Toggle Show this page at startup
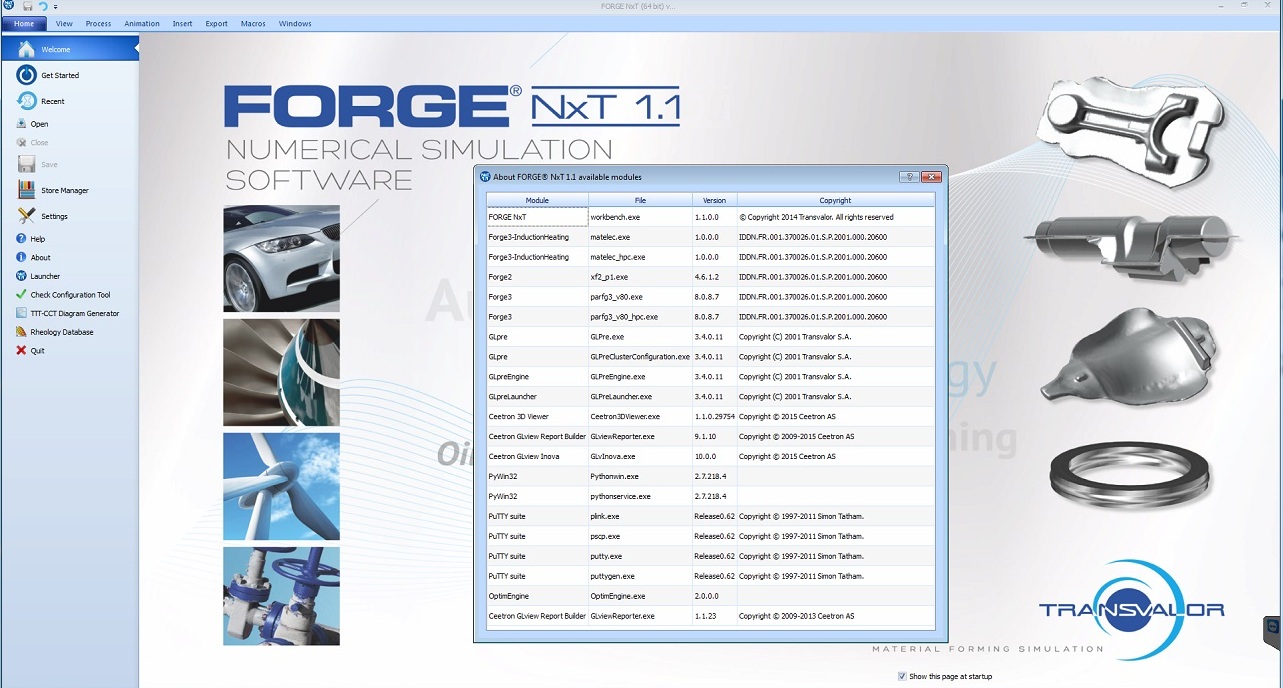Image resolution: width=1283 pixels, height=688 pixels. click(902, 676)
